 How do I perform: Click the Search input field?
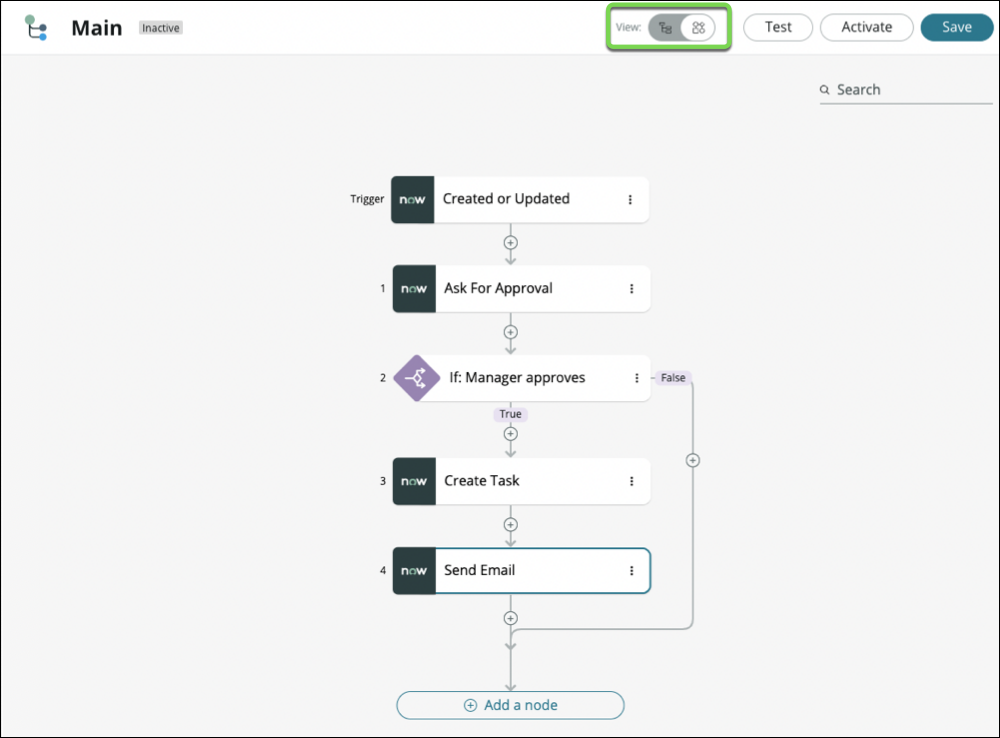[x=910, y=89]
